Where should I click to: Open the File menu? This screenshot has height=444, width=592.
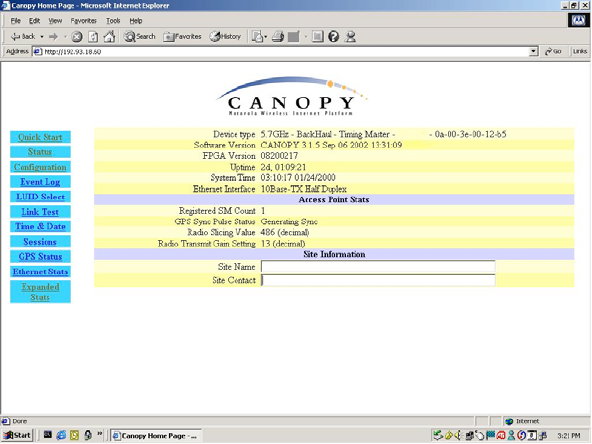coord(15,21)
